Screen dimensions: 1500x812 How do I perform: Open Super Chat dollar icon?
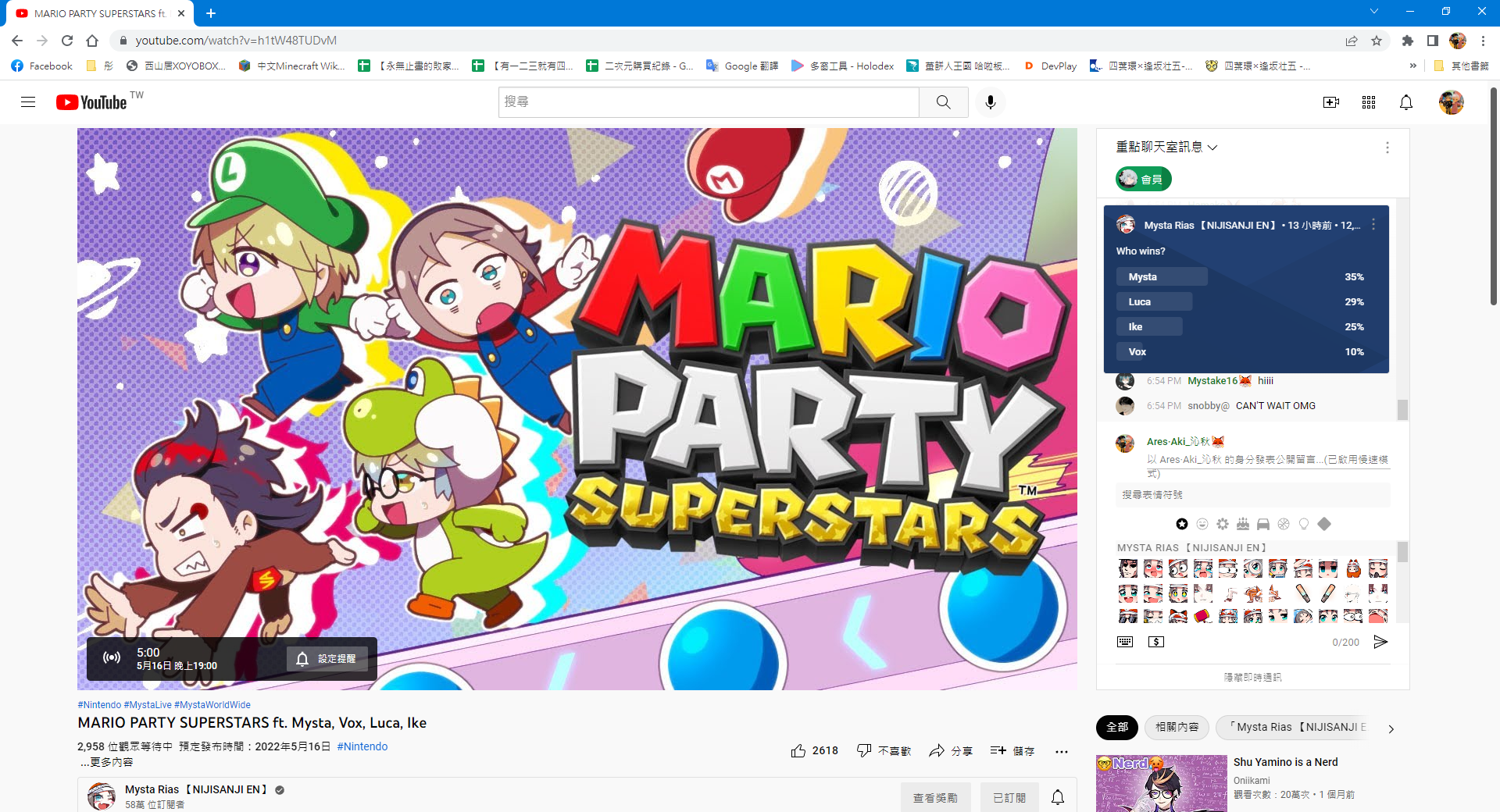[1156, 642]
